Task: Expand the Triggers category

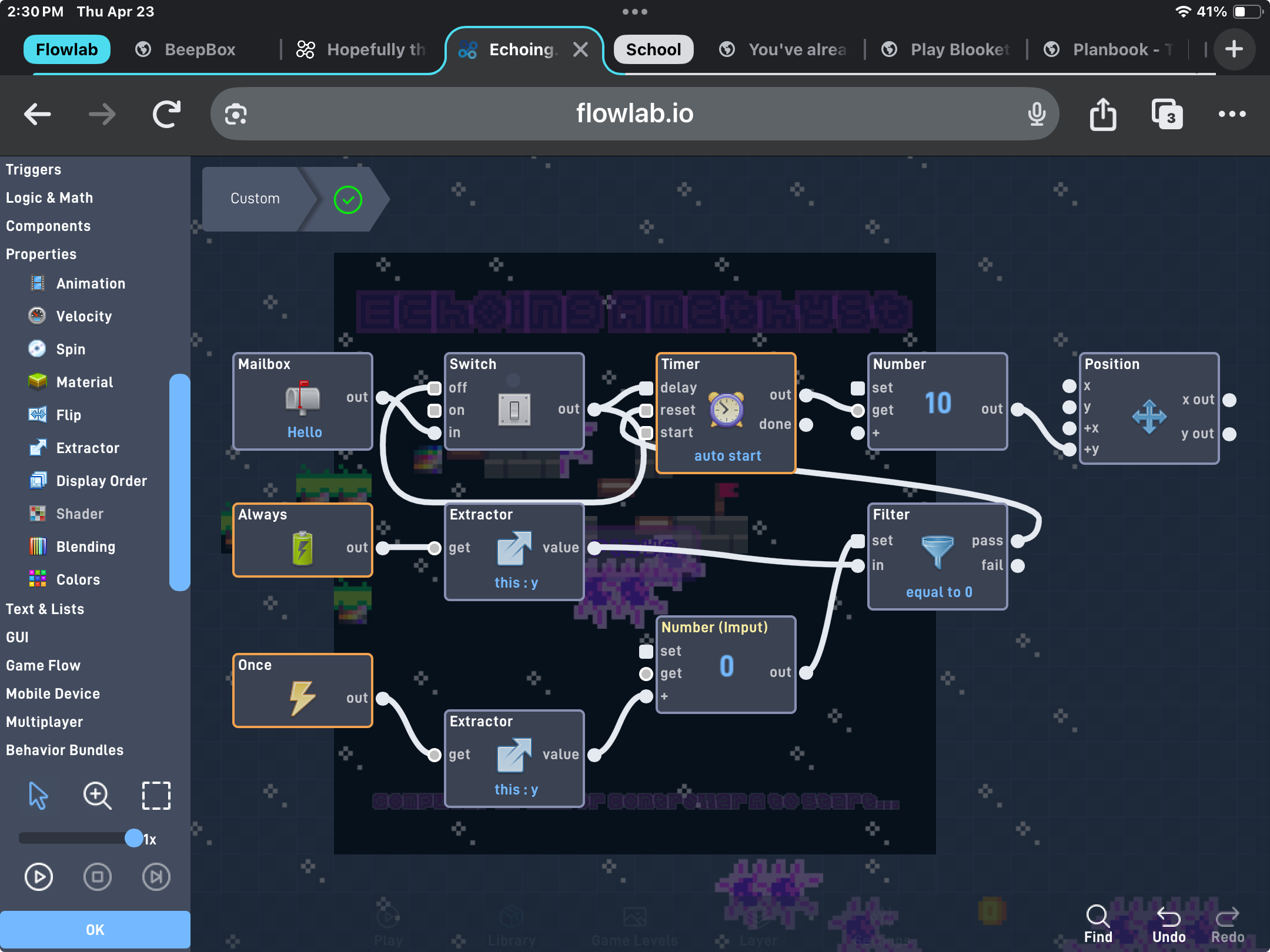Action: [34, 169]
